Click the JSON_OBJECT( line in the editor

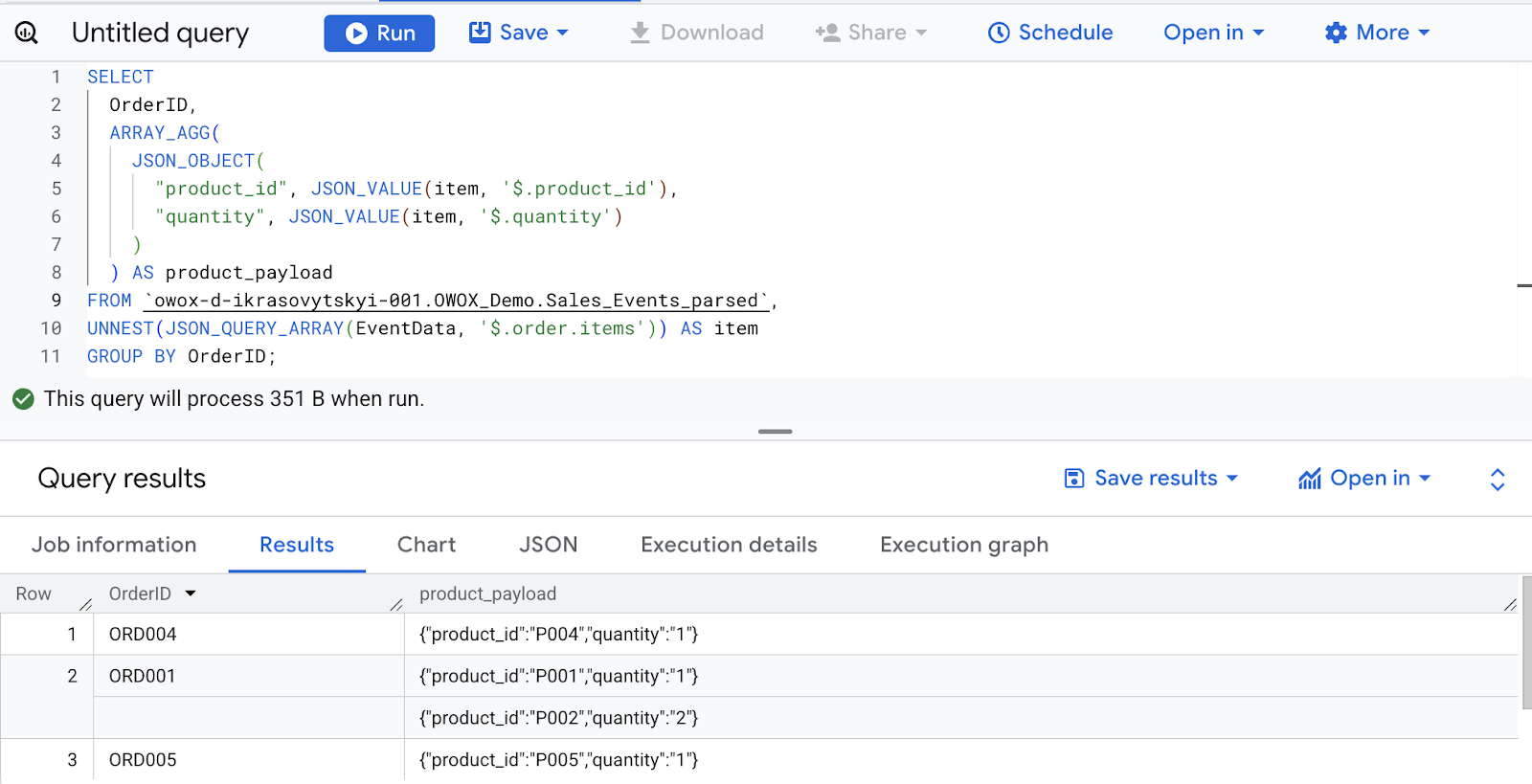pyautogui.click(x=198, y=161)
